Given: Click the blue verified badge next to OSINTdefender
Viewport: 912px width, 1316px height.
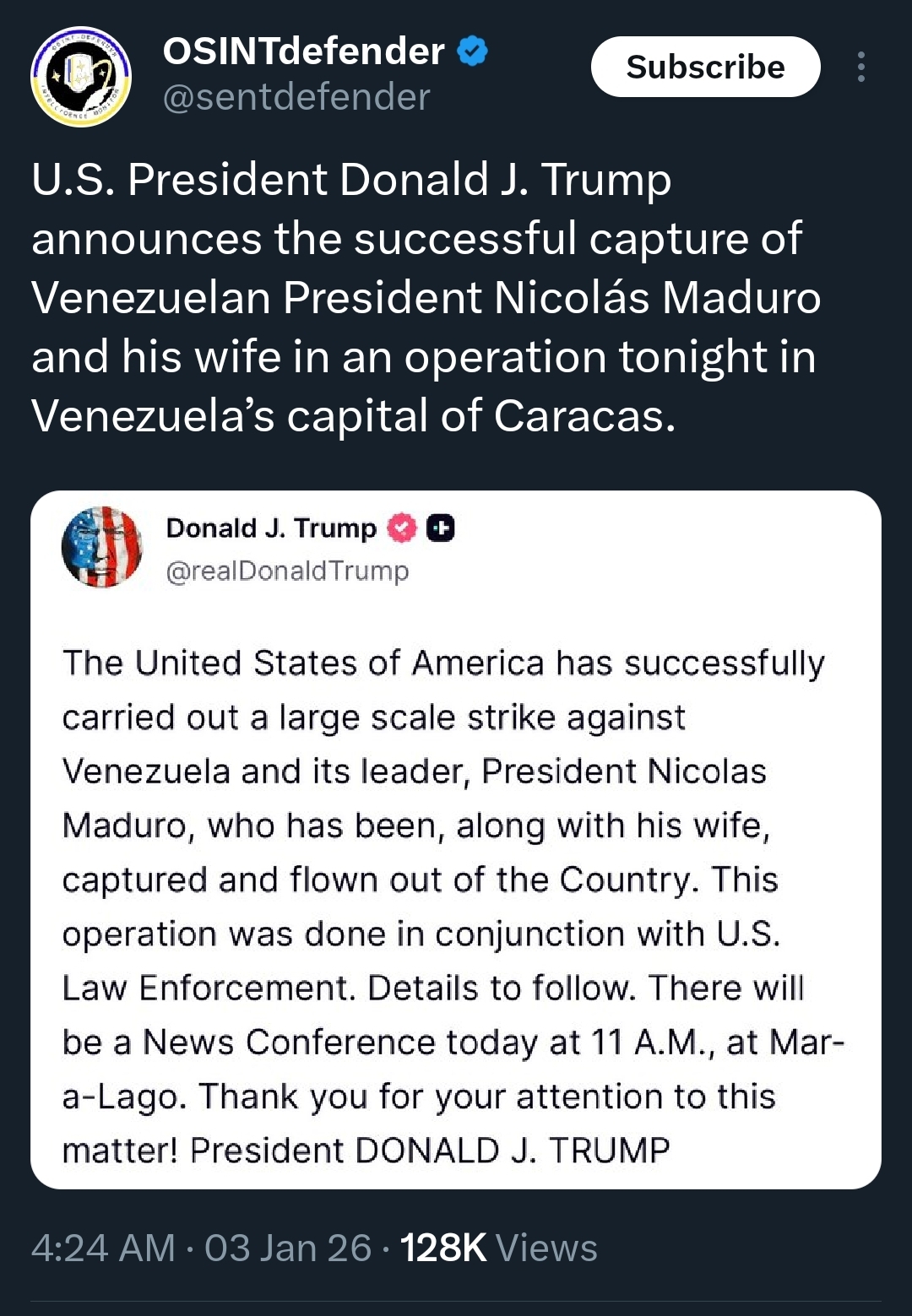Looking at the screenshot, I should (x=472, y=51).
